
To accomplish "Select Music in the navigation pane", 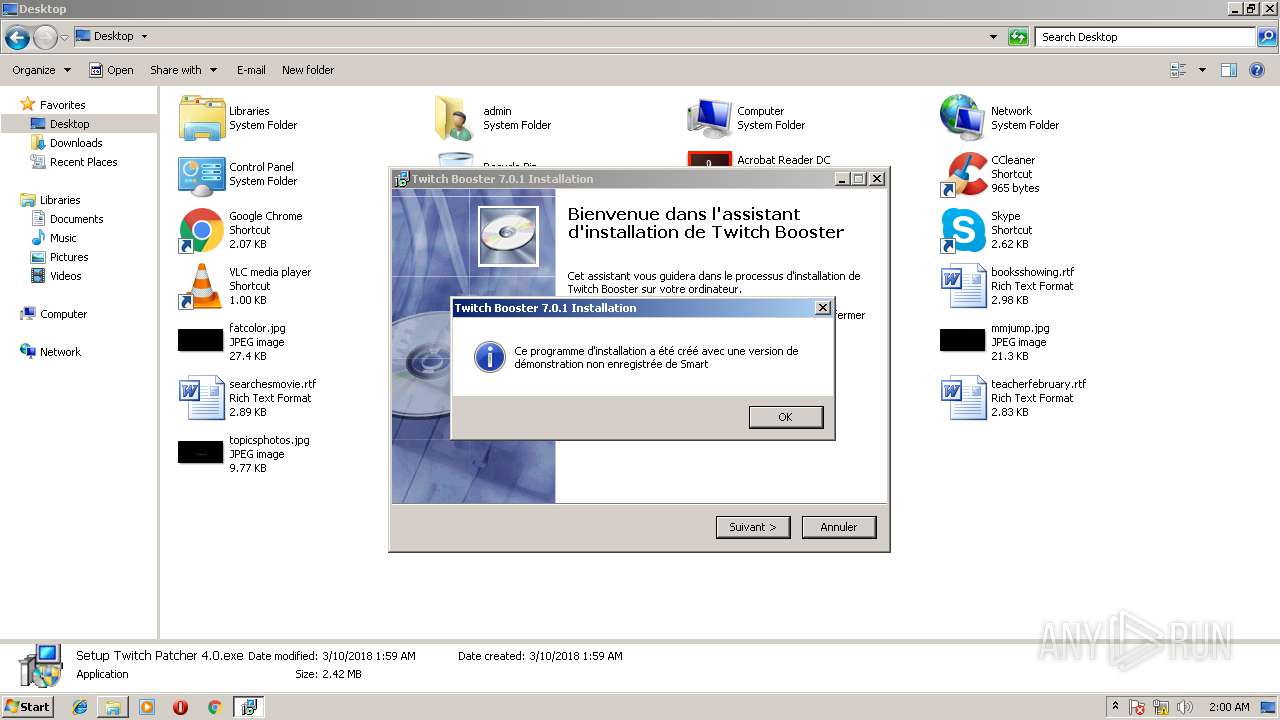I will click(x=63, y=238).
